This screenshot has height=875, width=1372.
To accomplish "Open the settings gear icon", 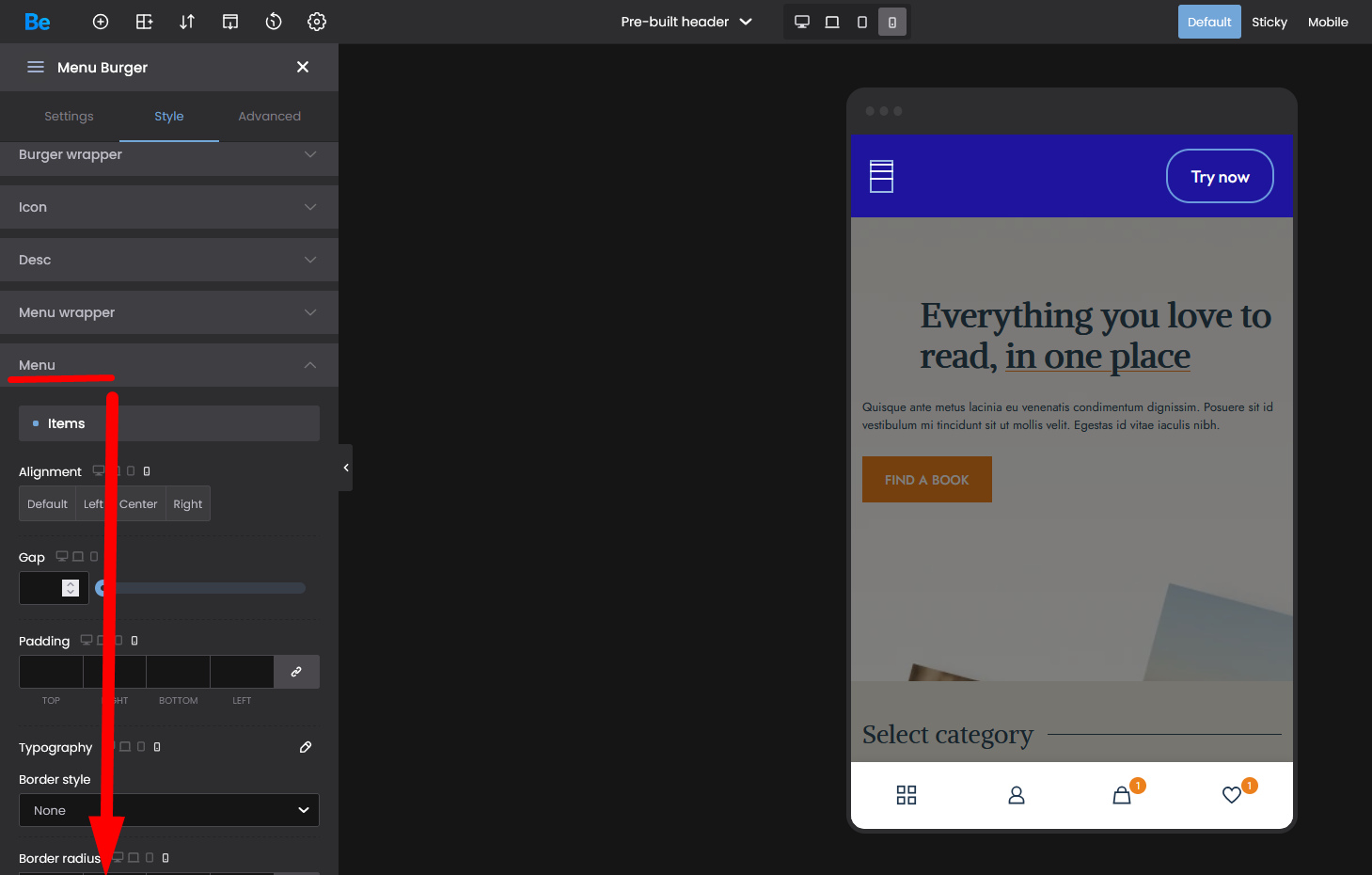I will click(317, 22).
